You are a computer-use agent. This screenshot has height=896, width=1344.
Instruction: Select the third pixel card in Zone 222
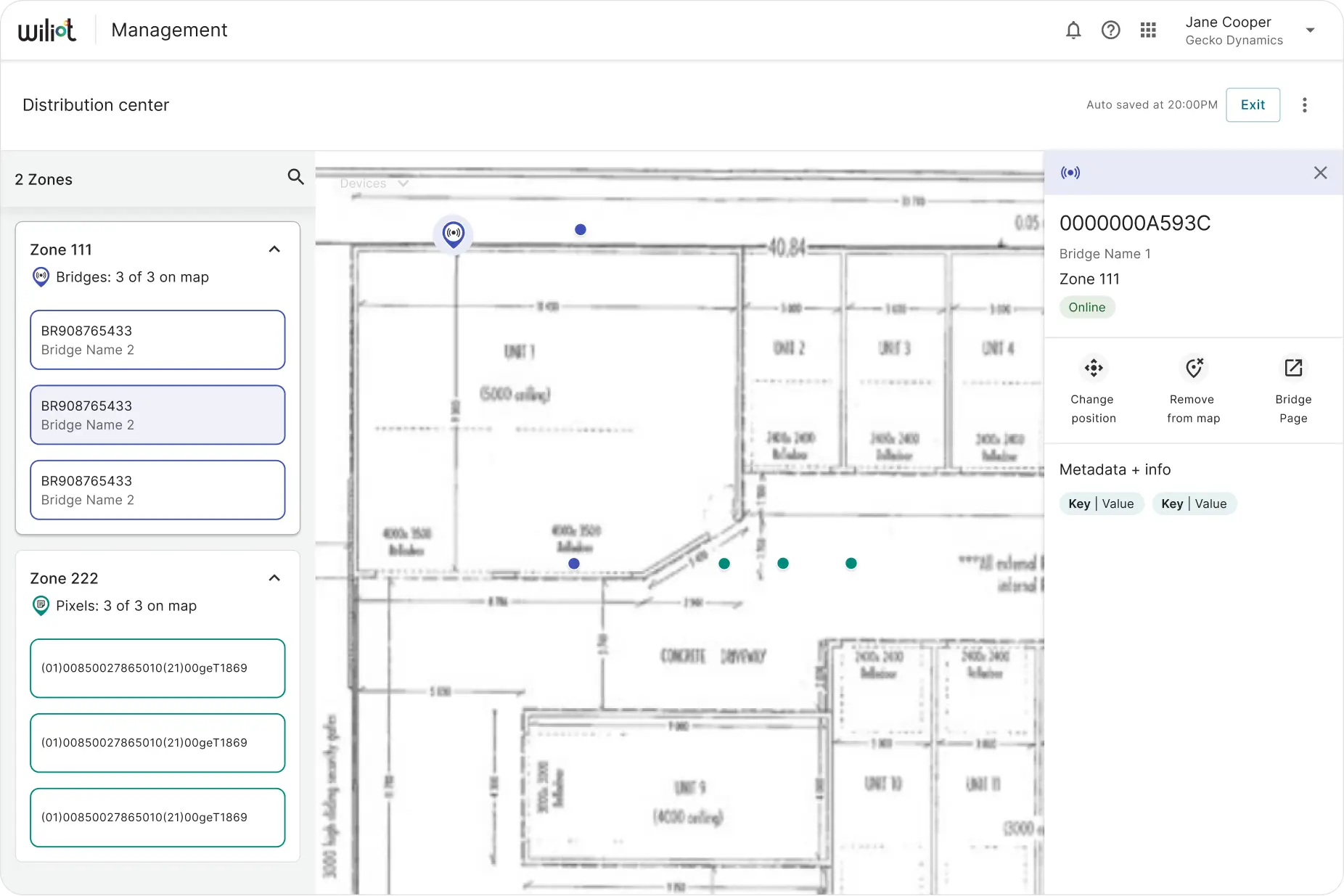[157, 818]
